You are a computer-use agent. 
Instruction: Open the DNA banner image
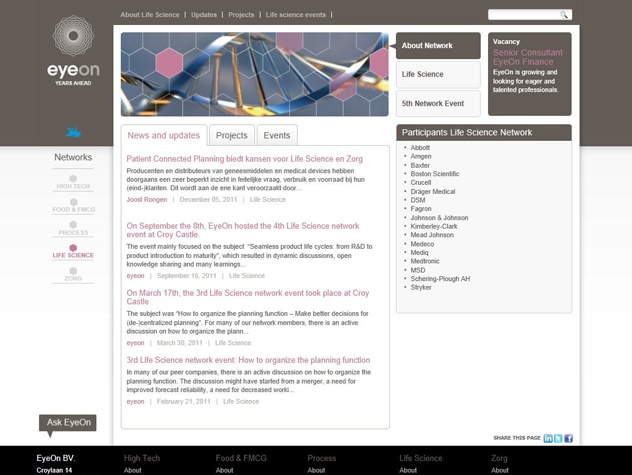click(x=255, y=75)
